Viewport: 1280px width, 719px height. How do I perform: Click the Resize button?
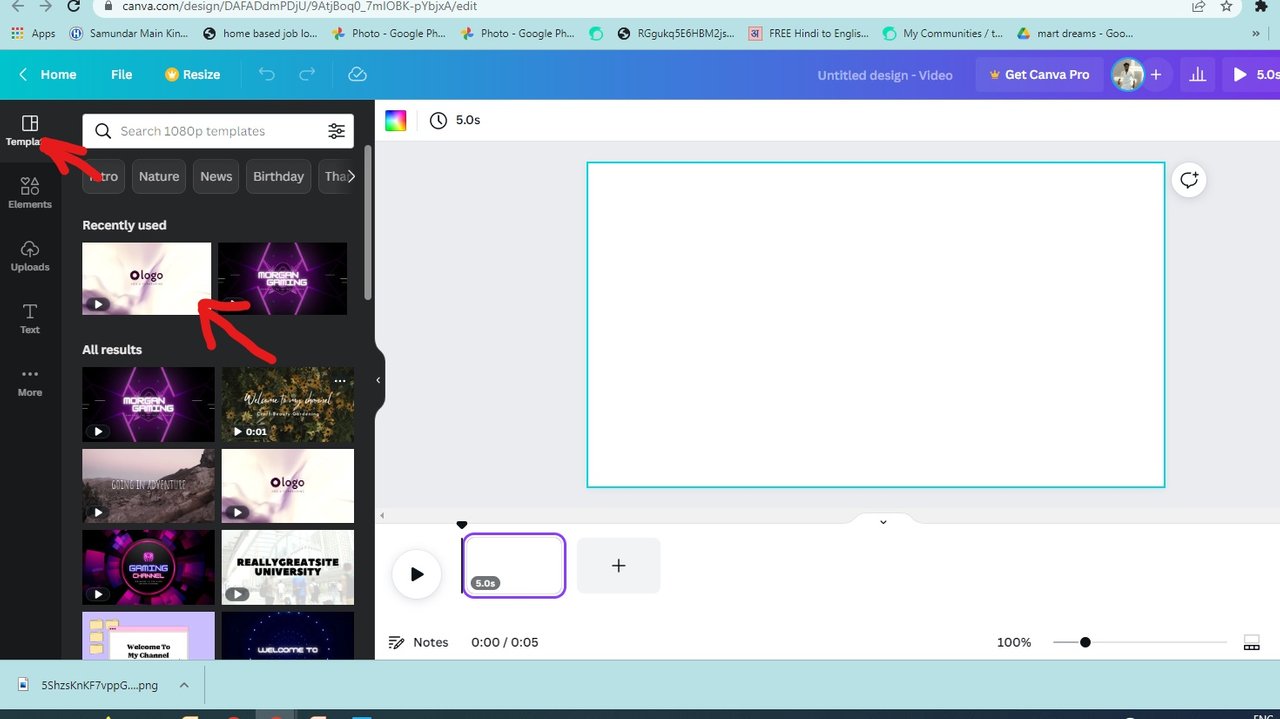(192, 75)
